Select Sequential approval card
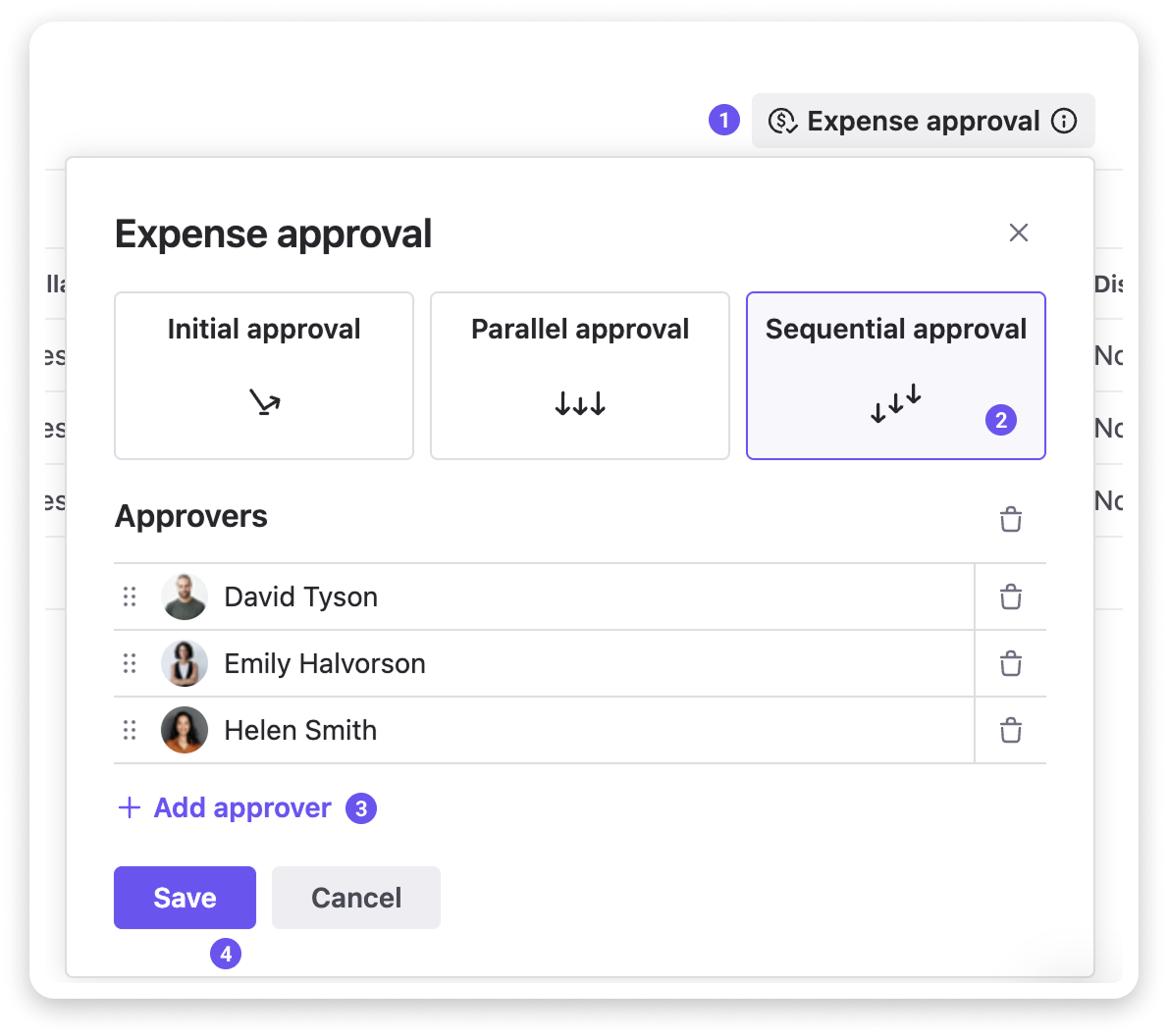 point(895,375)
